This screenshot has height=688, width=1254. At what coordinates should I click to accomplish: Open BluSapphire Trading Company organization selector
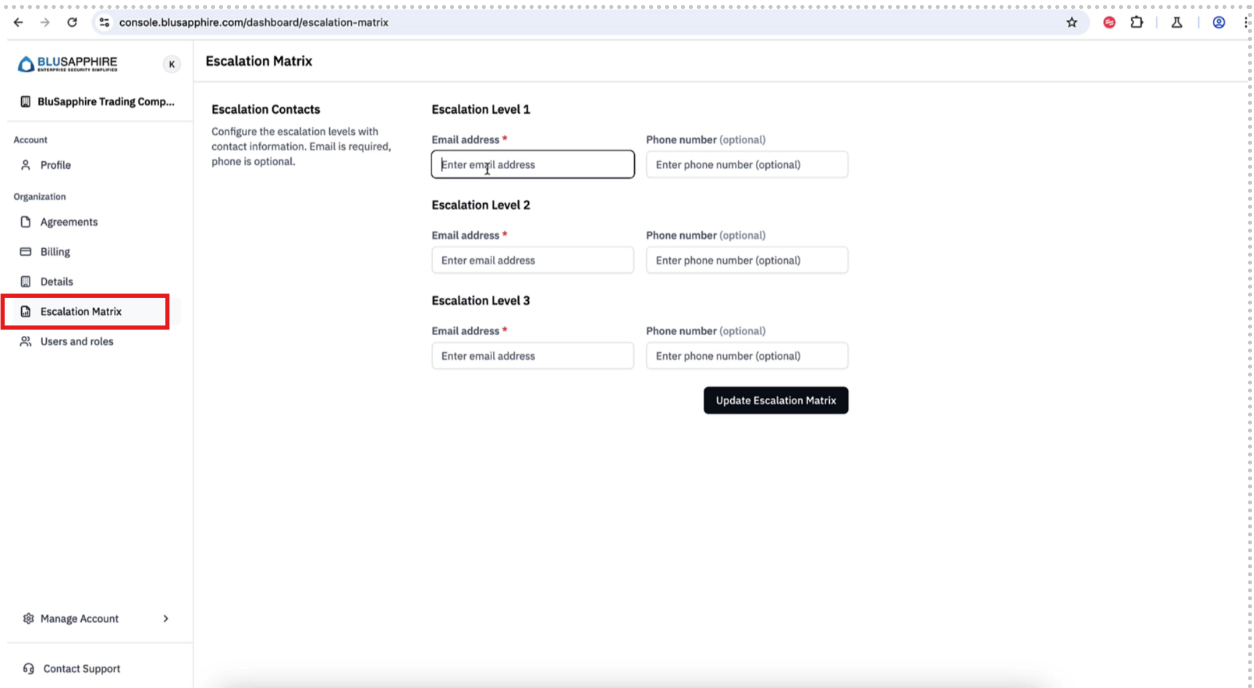point(97,102)
